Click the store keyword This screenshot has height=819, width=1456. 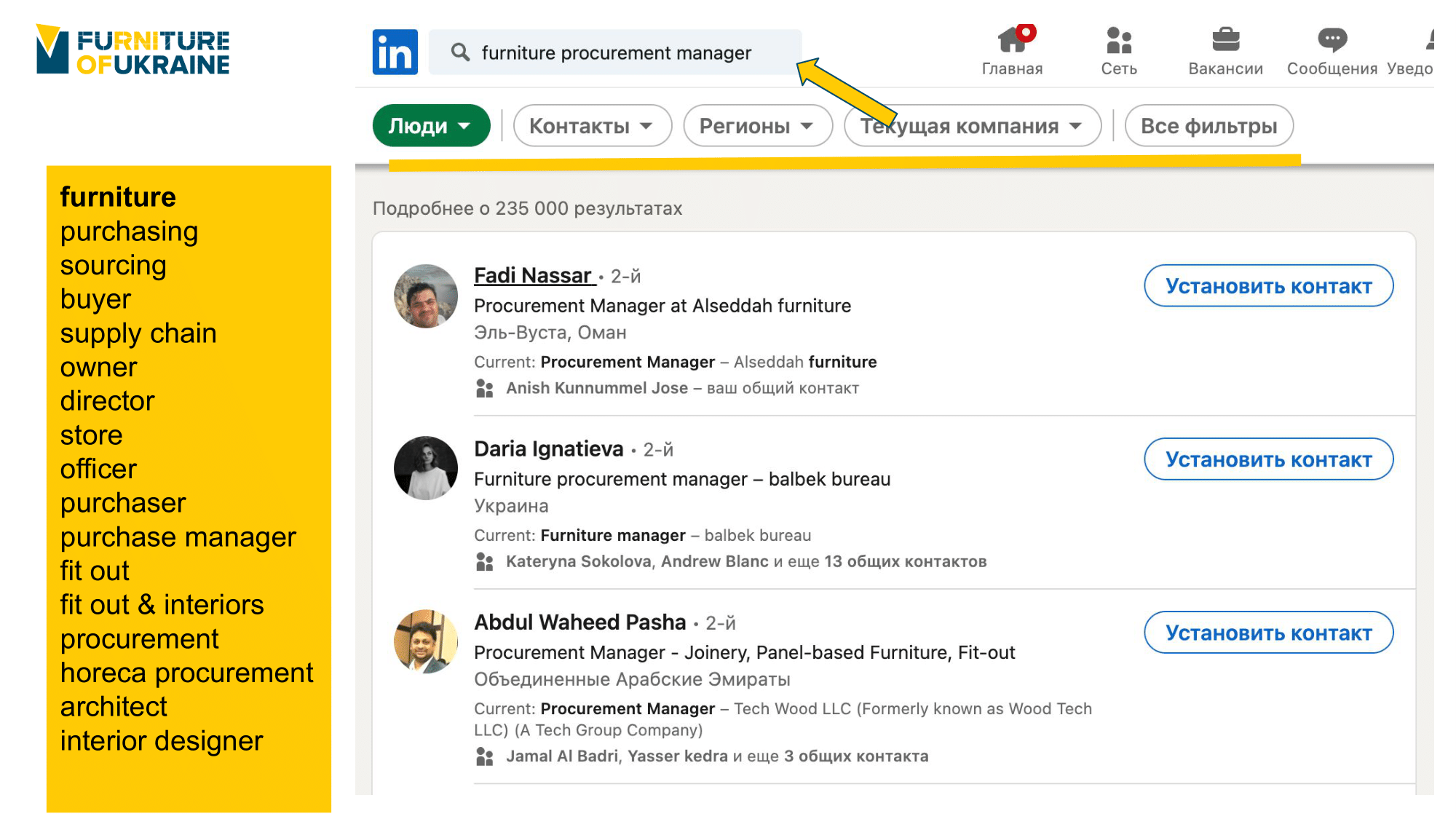coord(91,435)
